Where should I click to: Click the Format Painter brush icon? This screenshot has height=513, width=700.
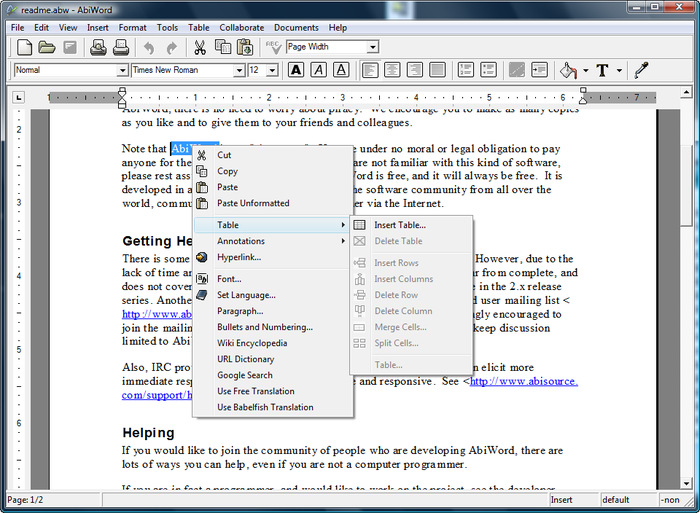click(642, 70)
